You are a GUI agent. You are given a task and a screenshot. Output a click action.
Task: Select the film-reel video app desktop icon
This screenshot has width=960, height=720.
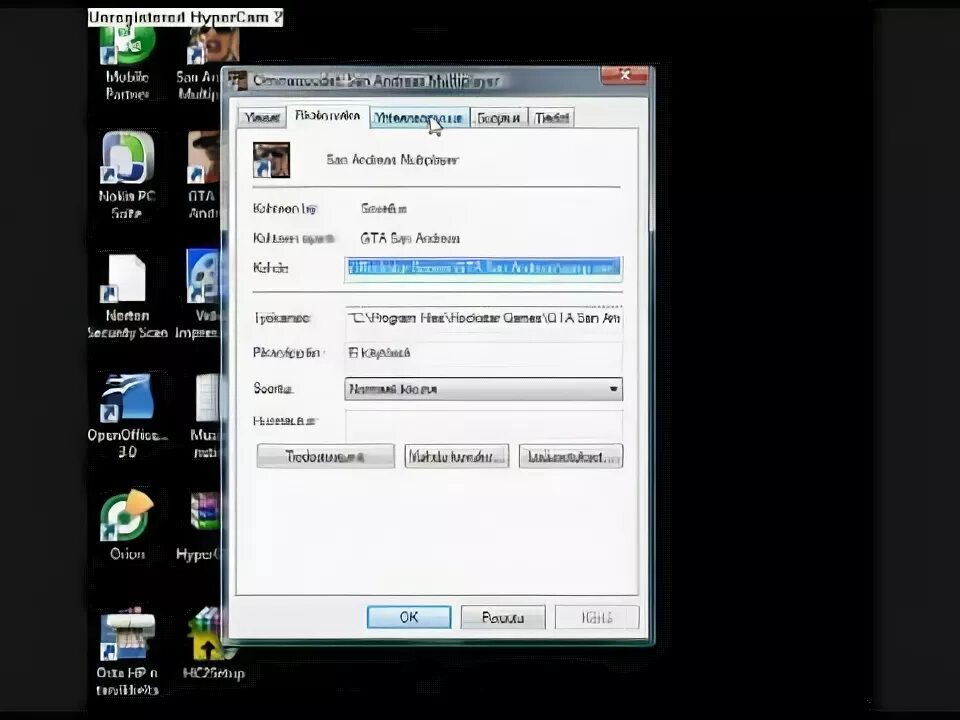[x=201, y=294]
